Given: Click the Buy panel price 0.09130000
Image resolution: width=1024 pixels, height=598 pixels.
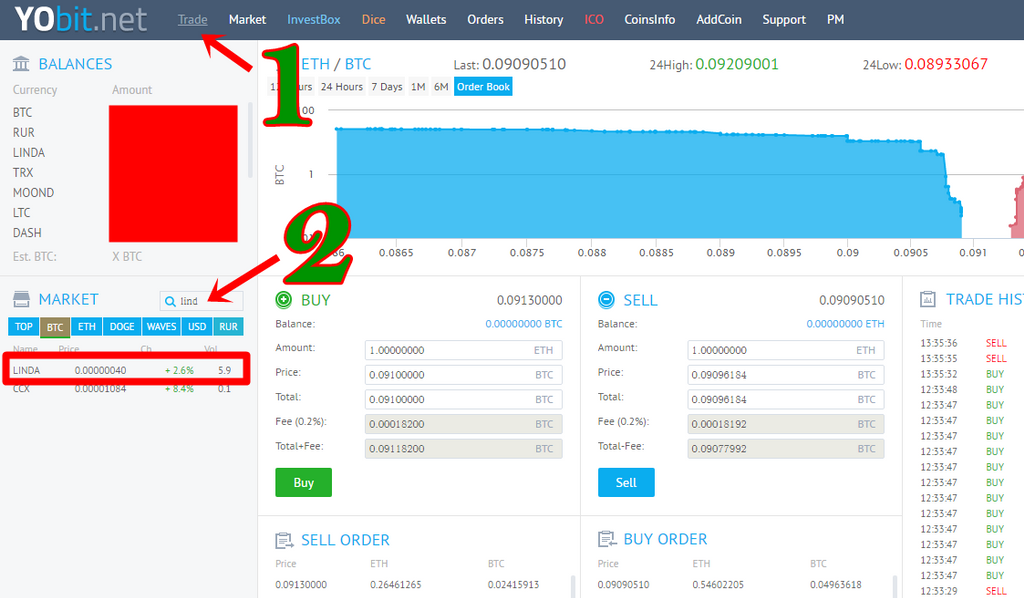Looking at the screenshot, I should tap(530, 300).
